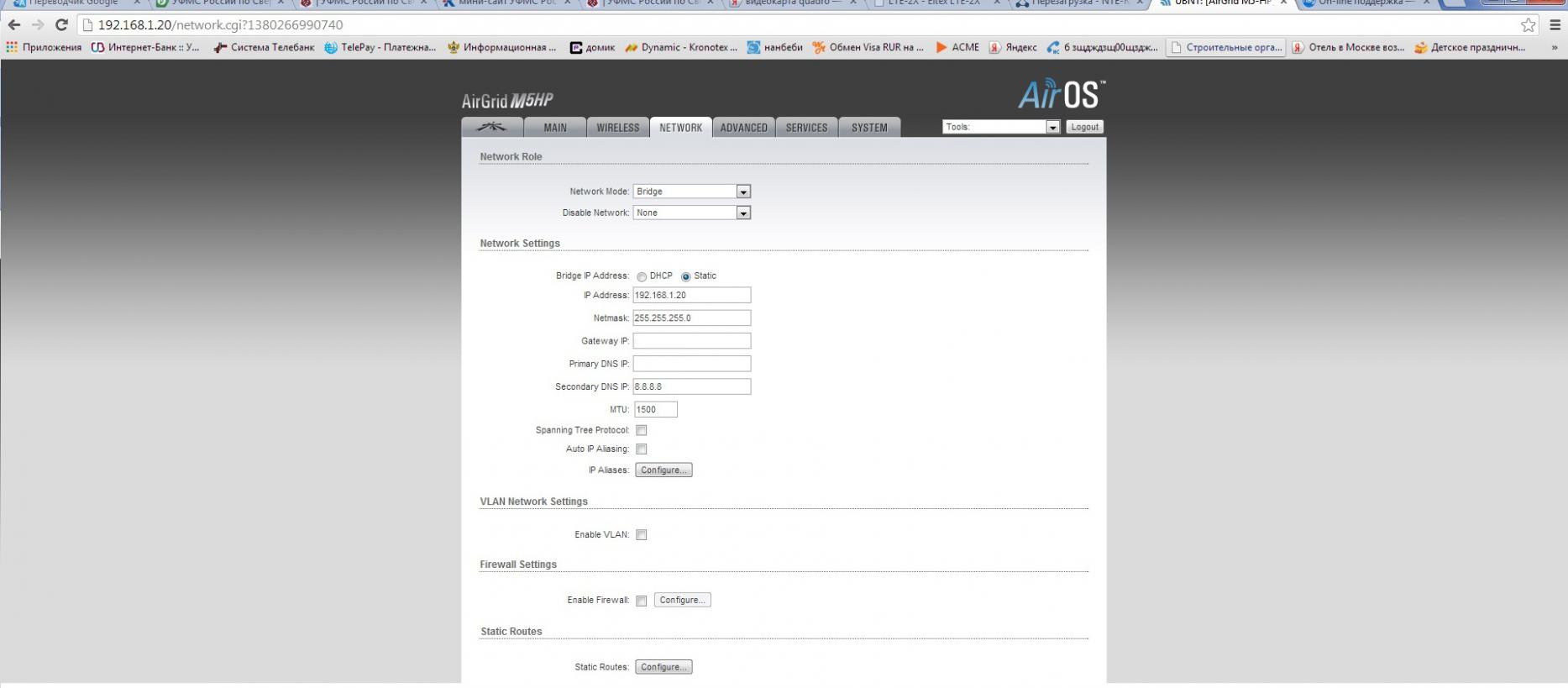
Task: Click the Secondary DNS IP field
Action: click(x=692, y=387)
